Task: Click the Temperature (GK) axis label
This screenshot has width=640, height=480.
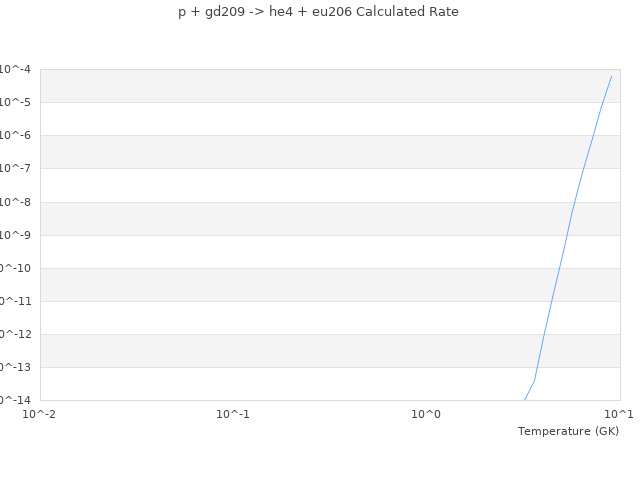Action: 568,431
